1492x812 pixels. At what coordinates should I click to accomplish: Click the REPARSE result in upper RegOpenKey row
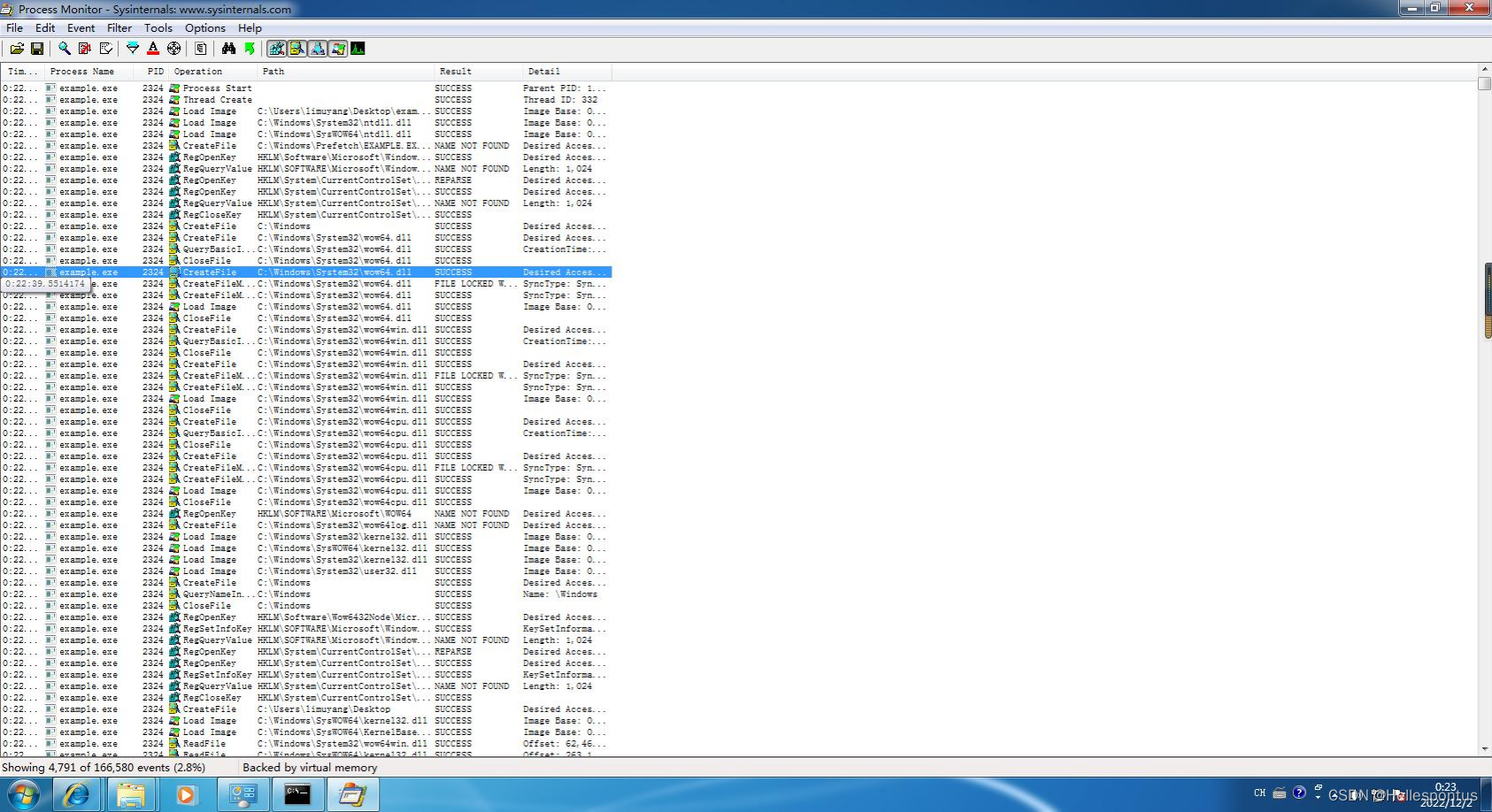tap(453, 180)
